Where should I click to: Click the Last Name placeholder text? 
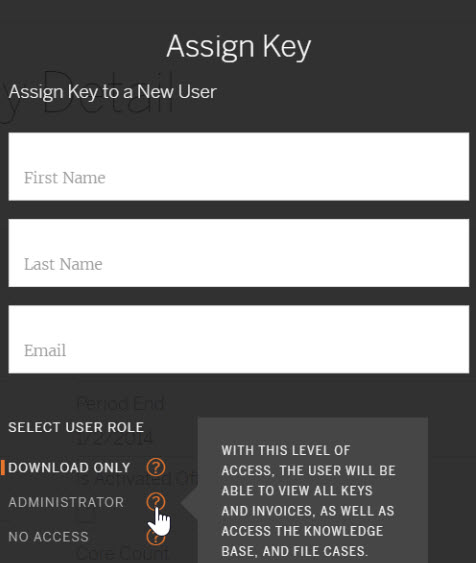tap(63, 264)
